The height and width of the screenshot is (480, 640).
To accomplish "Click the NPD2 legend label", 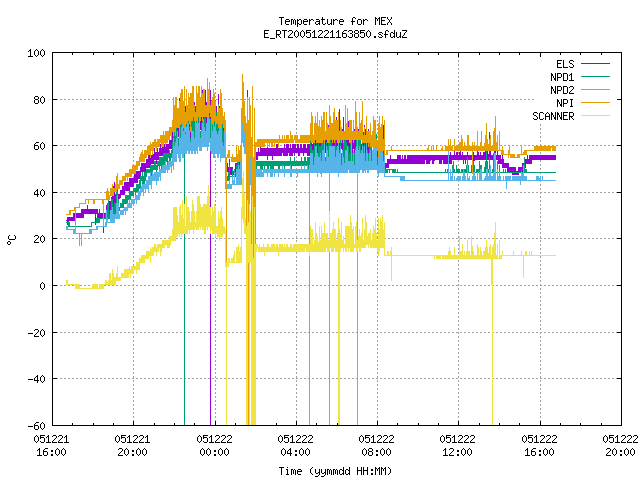I will pos(562,90).
